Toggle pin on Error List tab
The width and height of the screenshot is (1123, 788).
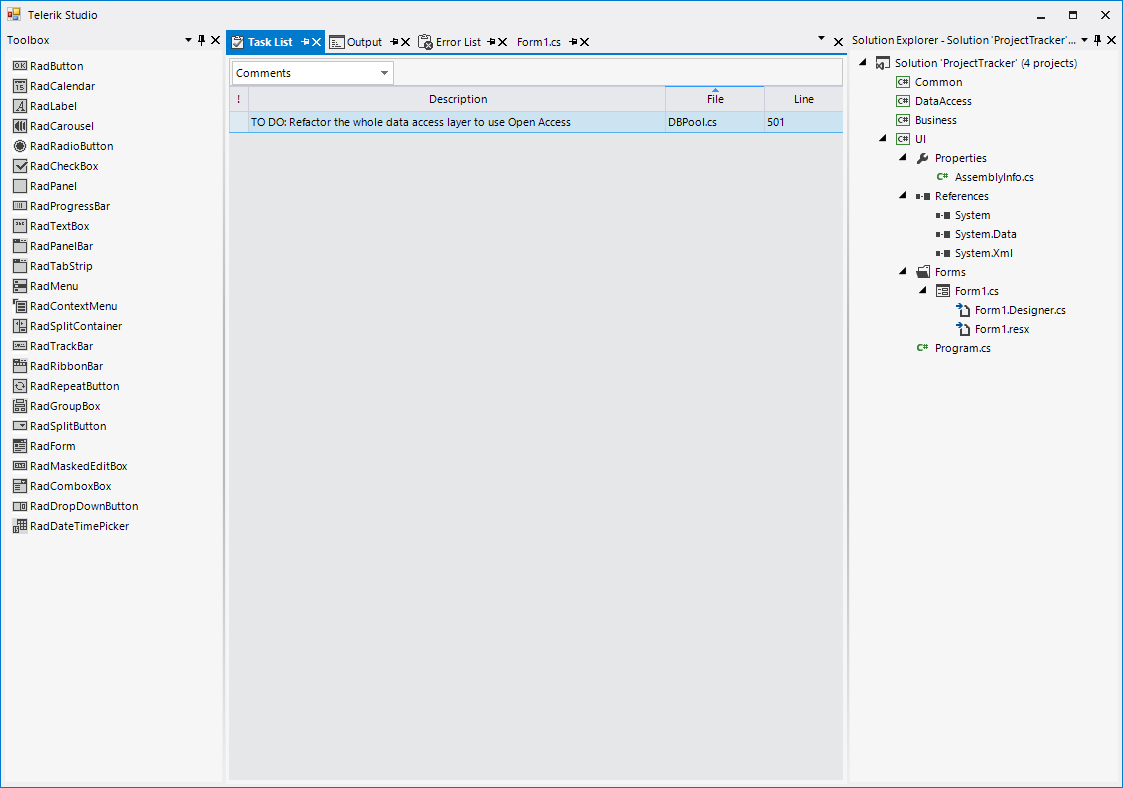pos(491,42)
